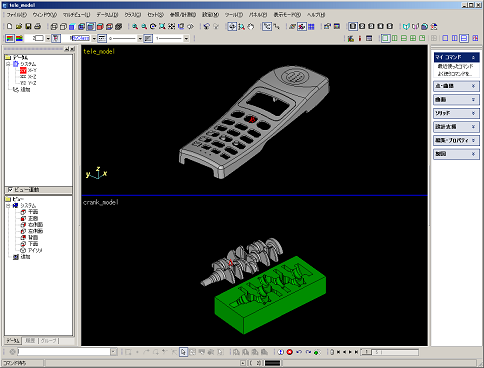Click the red info icon in second toolbar
This screenshot has height=368, width=484.
360,38
